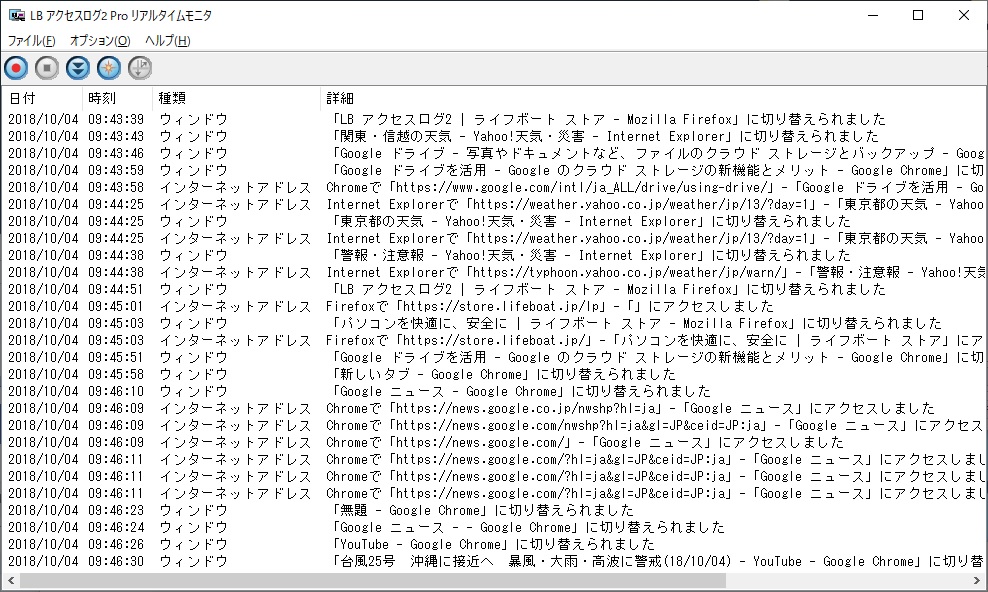This screenshot has width=988, height=592.
Task: Select the YouTube - Google Chrome row
Action: point(494,544)
